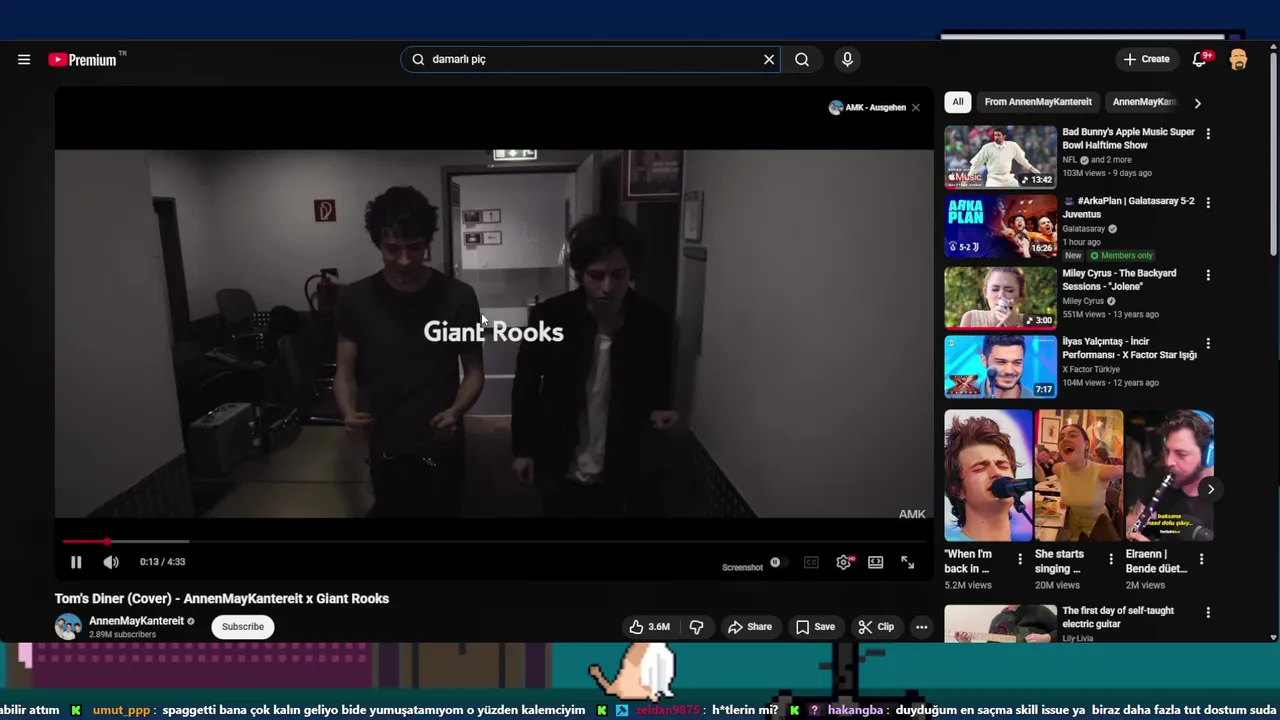
Task: Open options for self-taught guitar video
Action: [x=1208, y=612]
